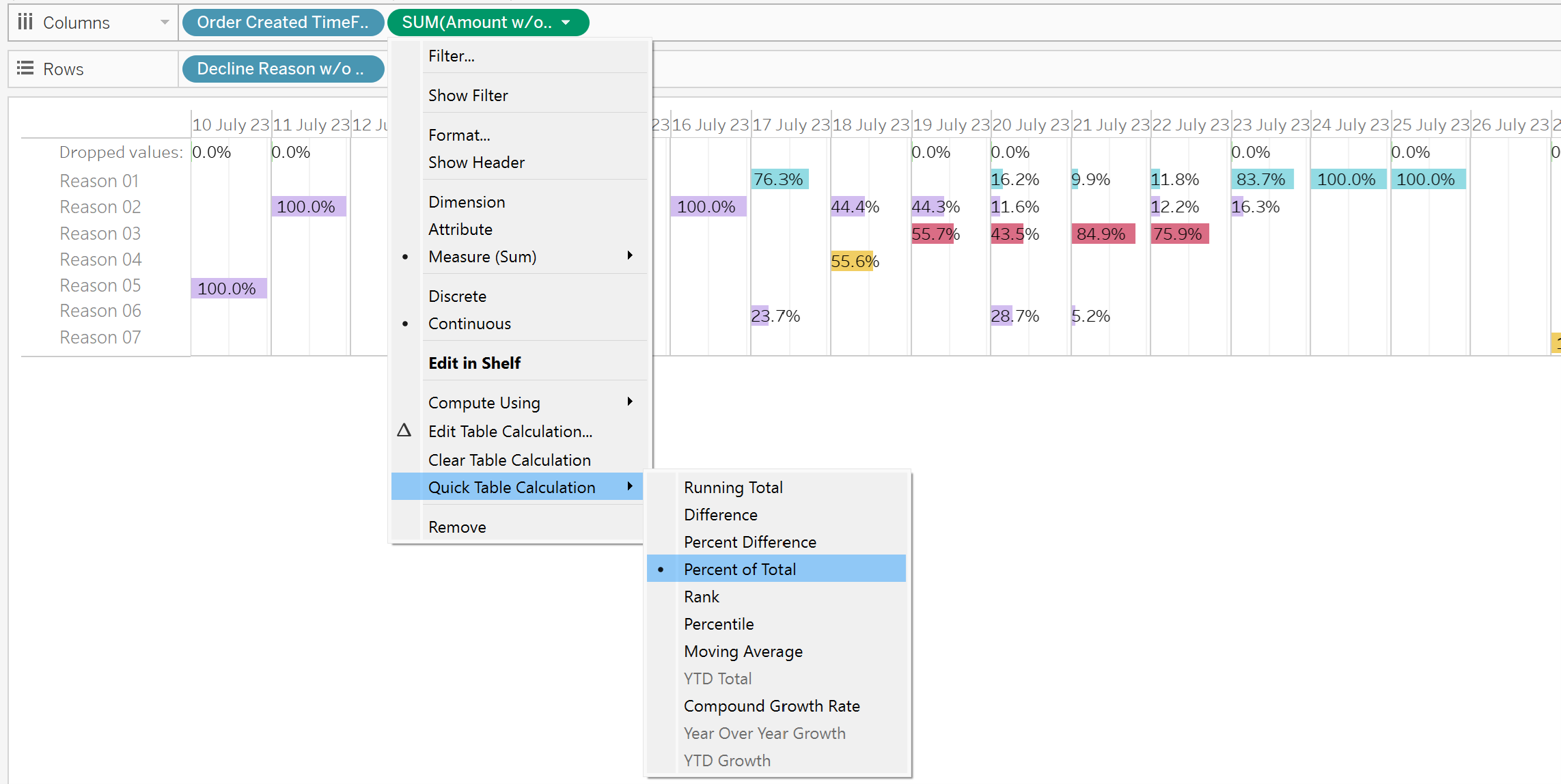Viewport: 1561px width, 784px height.
Task: Select the Discrete option
Action: point(457,296)
